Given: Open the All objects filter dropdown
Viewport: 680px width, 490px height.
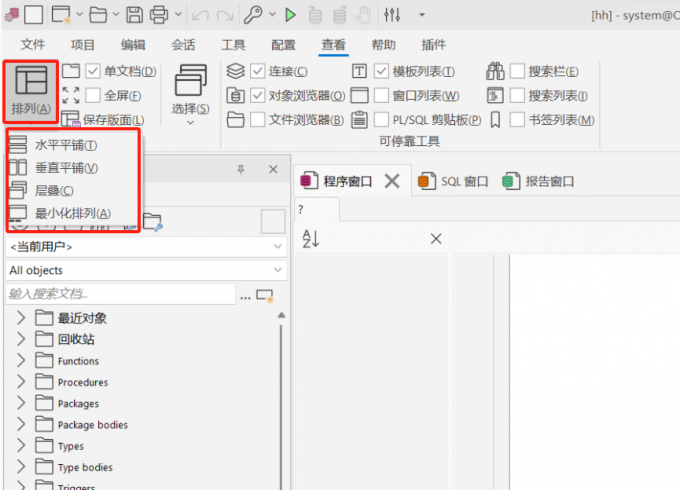Looking at the screenshot, I should [145, 270].
